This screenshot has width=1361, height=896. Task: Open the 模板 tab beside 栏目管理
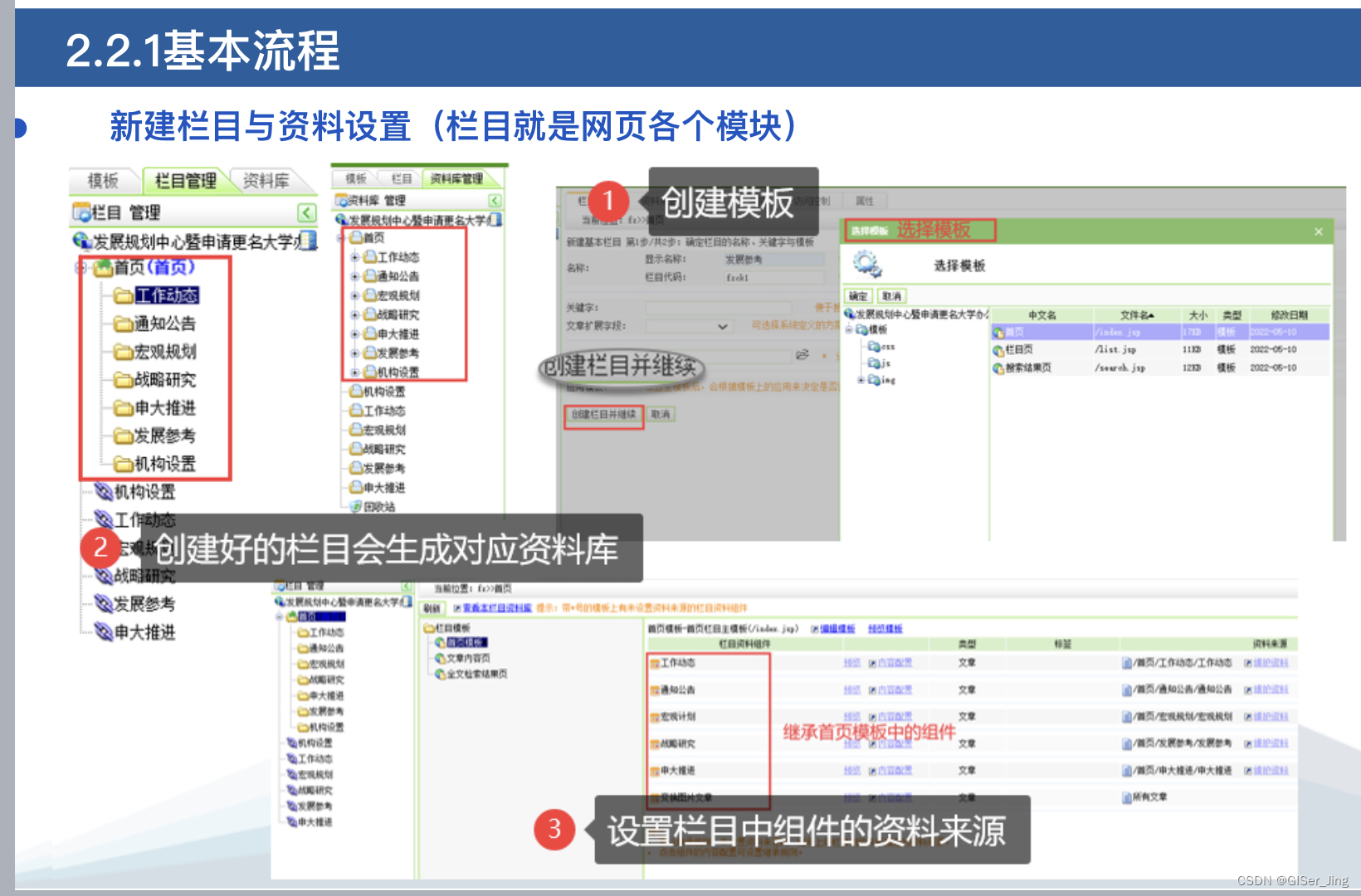coord(103,180)
